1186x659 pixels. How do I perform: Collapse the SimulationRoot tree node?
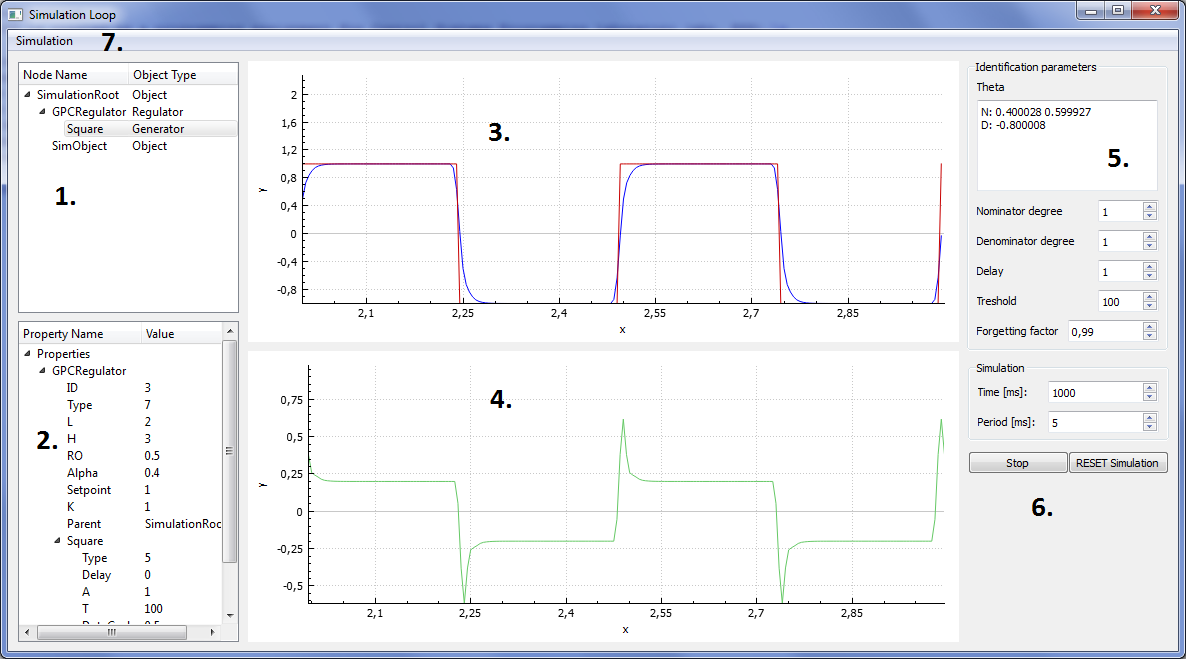pyautogui.click(x=27, y=95)
